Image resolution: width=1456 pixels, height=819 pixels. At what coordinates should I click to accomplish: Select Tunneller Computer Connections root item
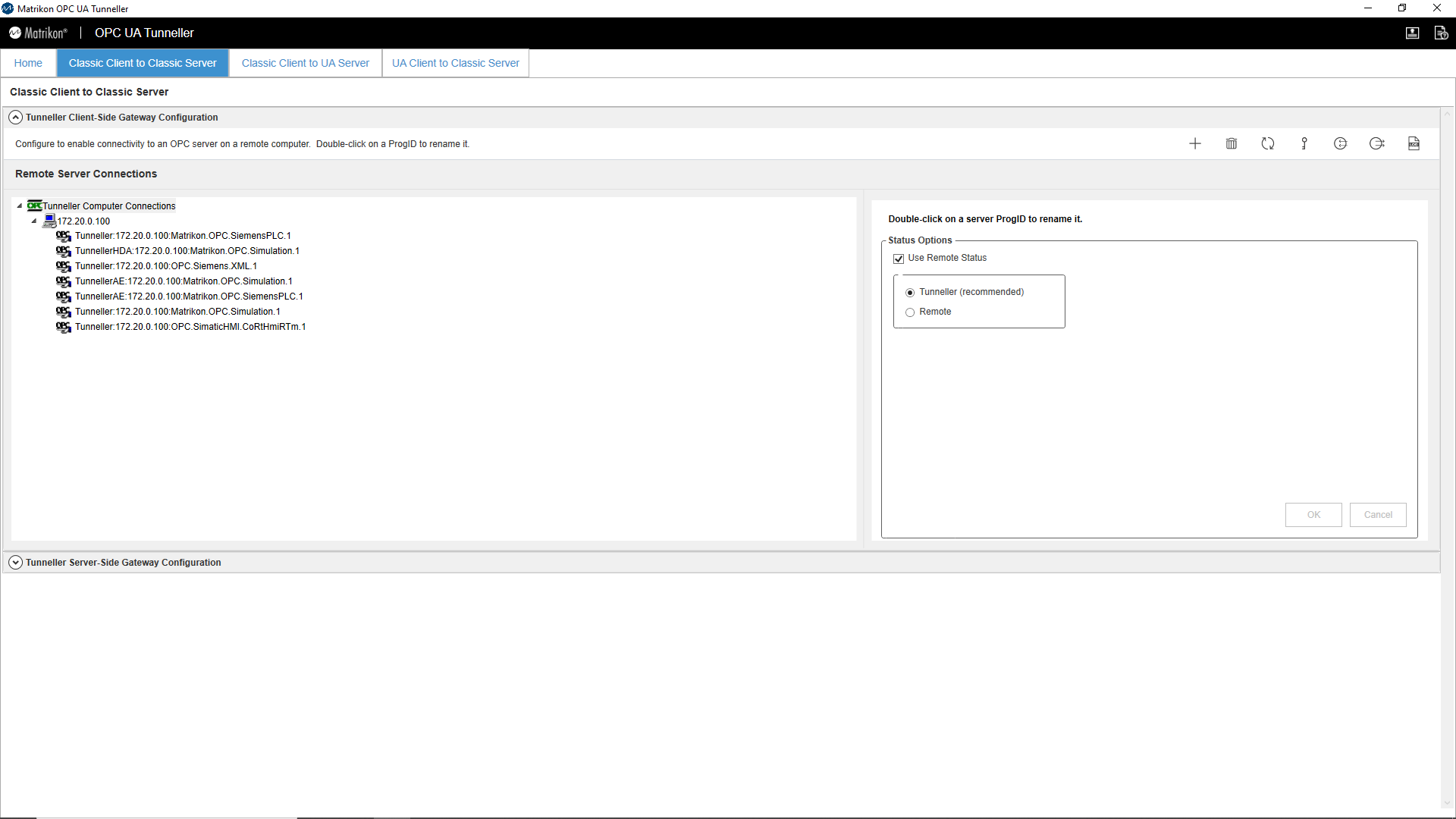(109, 206)
